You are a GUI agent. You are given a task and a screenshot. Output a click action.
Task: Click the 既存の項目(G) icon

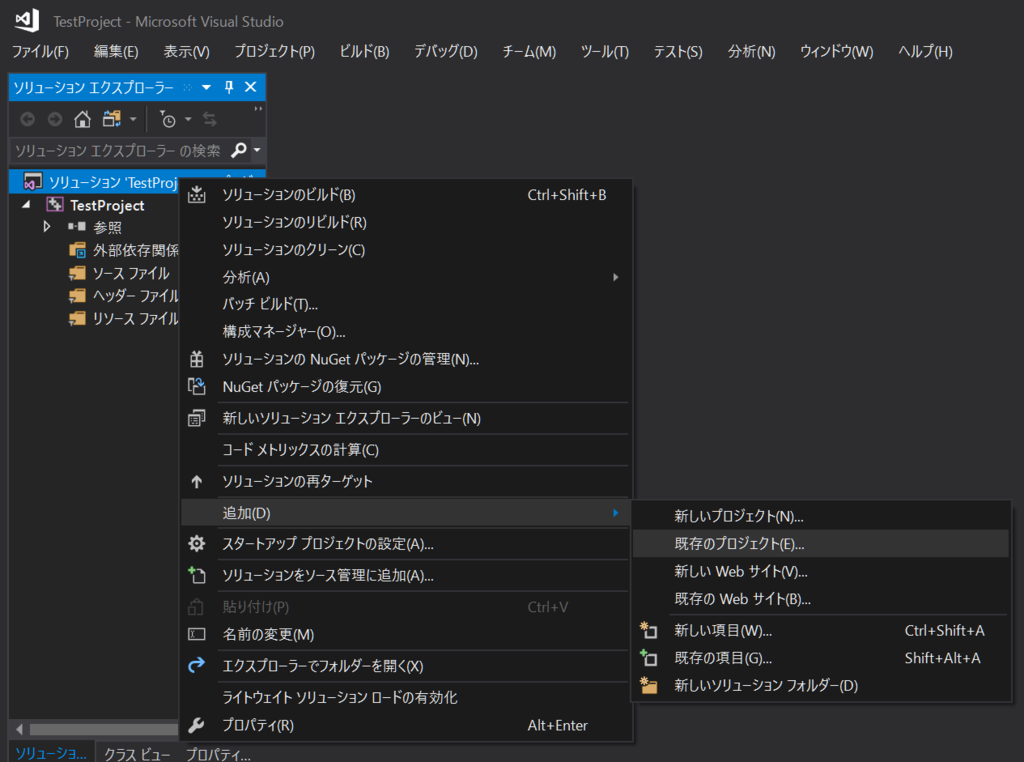point(648,658)
